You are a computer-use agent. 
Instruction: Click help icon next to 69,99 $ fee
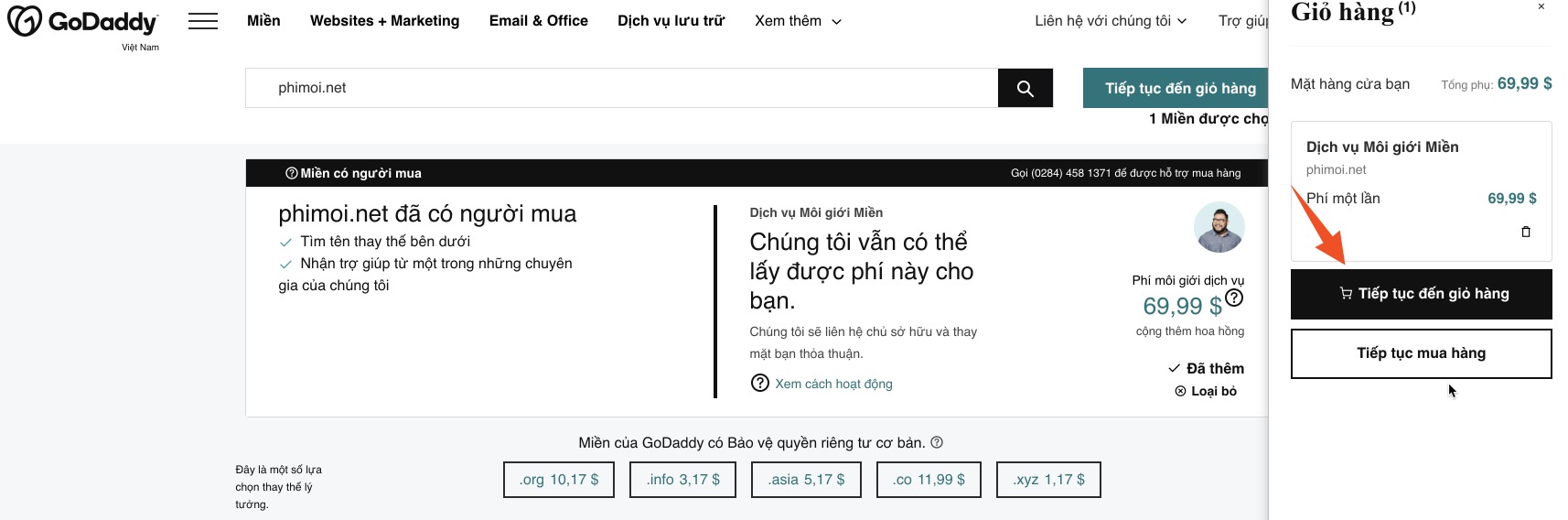pos(1234,298)
